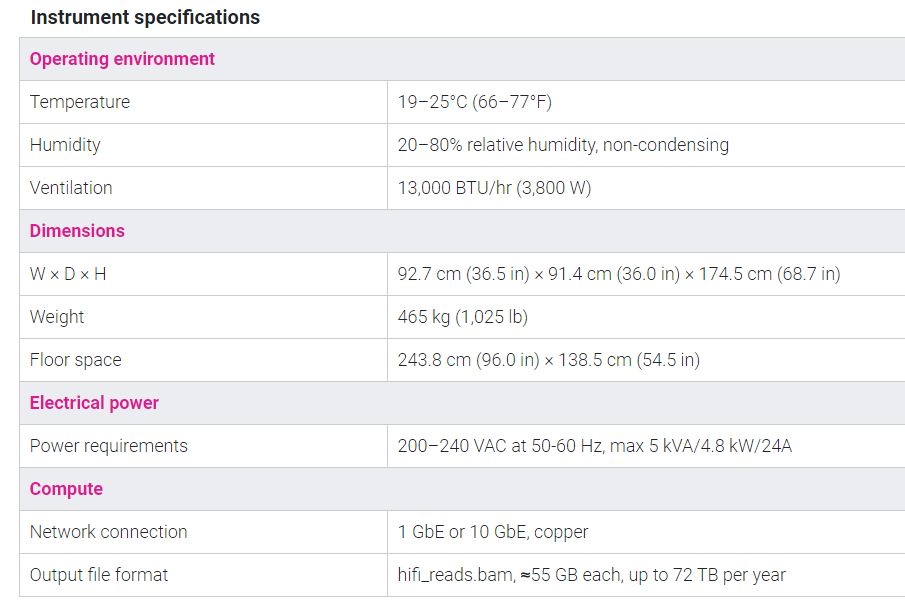This screenshot has height=604, width=905.
Task: Click the 13,000 BTU/hr ventilation value
Action: pos(494,188)
